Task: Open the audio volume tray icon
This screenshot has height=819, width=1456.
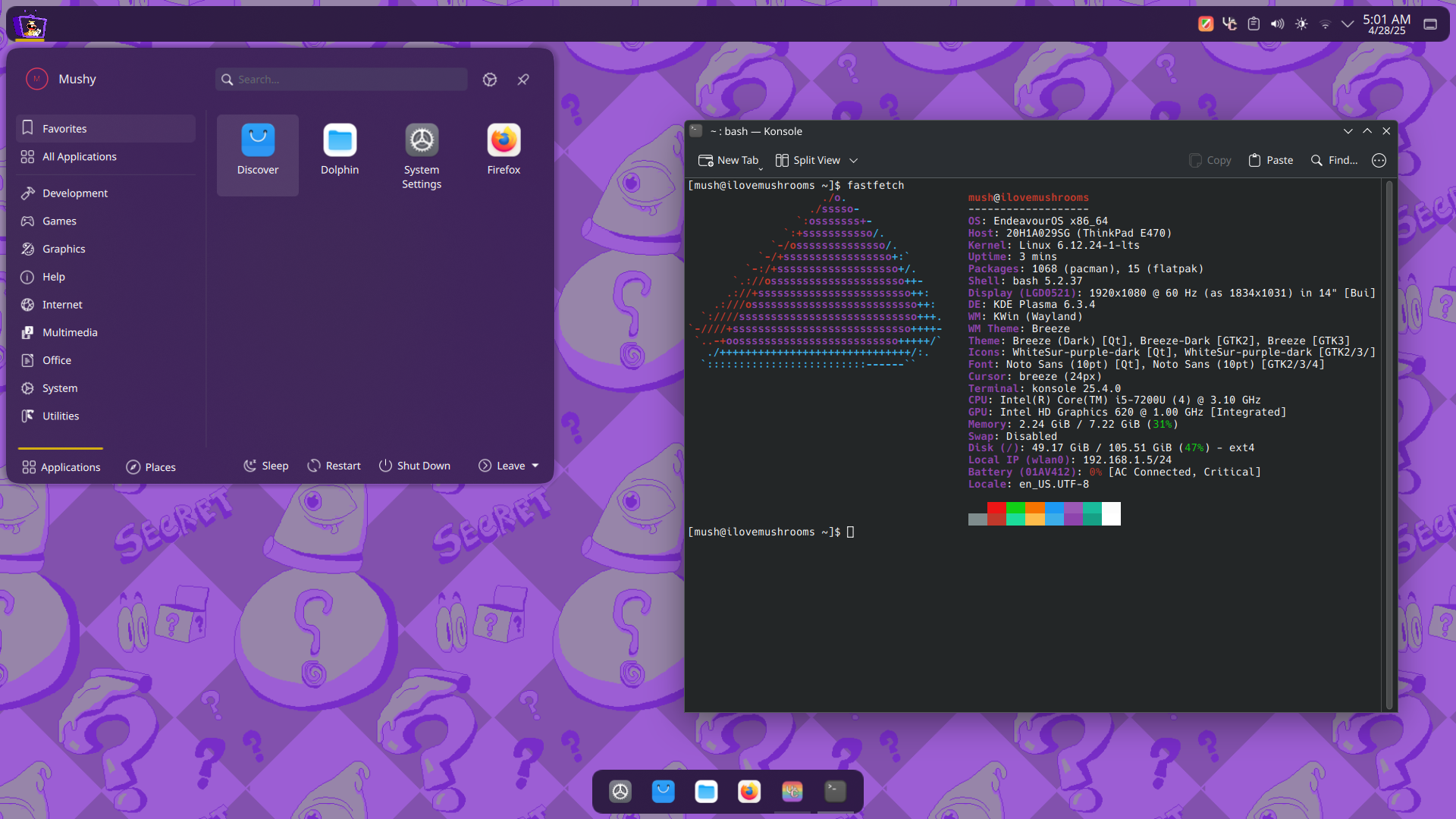Action: coord(1278,24)
